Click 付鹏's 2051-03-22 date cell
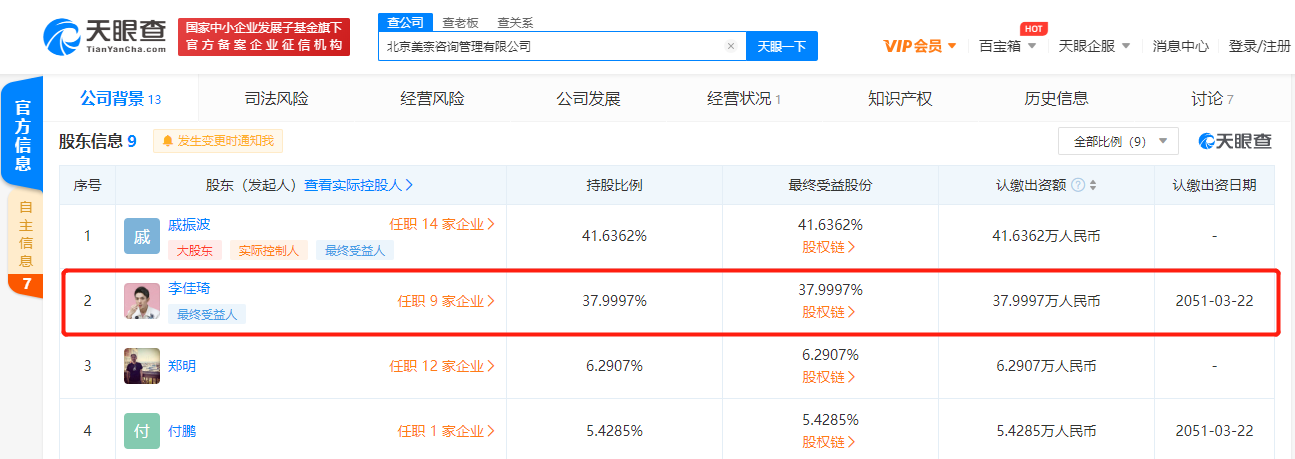 click(1215, 430)
